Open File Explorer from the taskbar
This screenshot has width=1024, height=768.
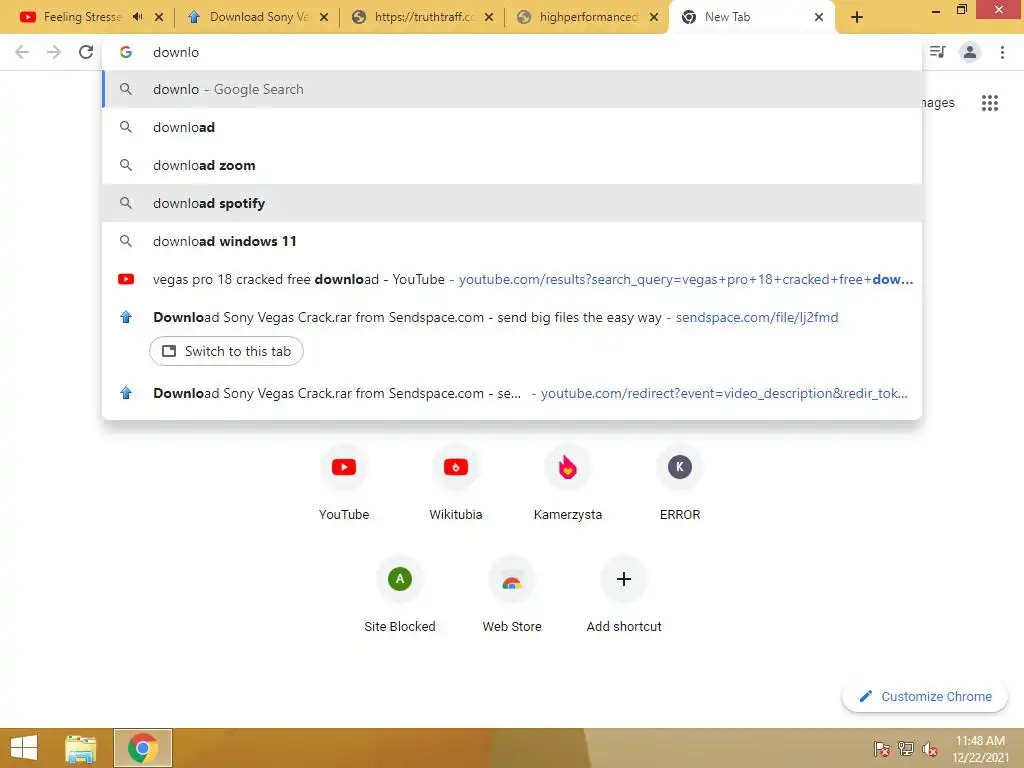click(x=80, y=748)
